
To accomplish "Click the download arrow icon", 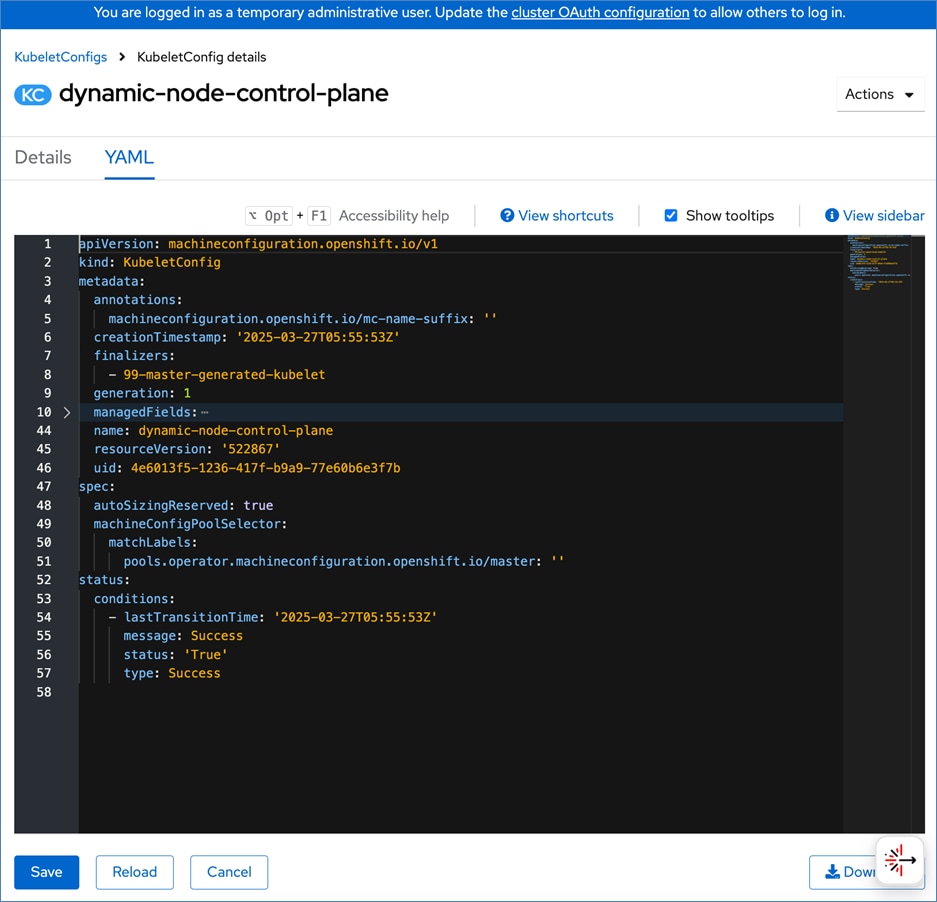I will [832, 872].
